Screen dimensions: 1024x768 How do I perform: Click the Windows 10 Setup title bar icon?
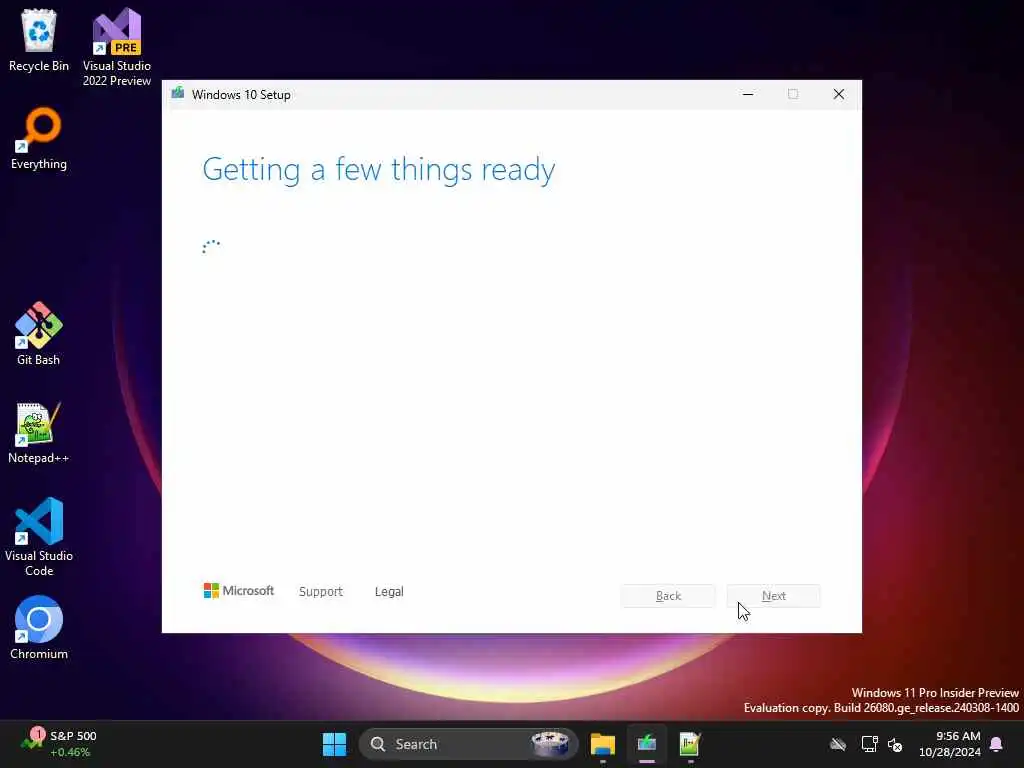[x=178, y=93]
